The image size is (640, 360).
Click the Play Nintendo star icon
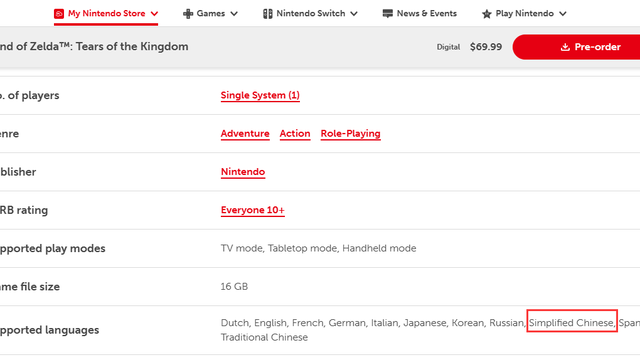(x=486, y=14)
